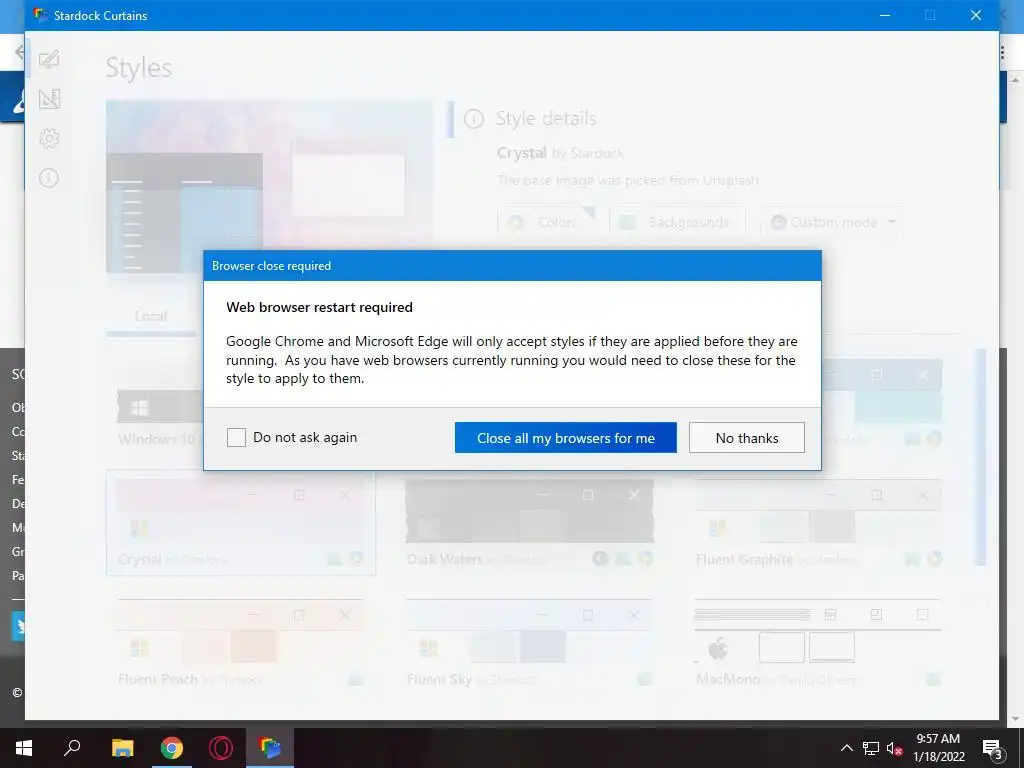The image size is (1024, 768).
Task: Select the Dark Waters style card
Action: 530,523
